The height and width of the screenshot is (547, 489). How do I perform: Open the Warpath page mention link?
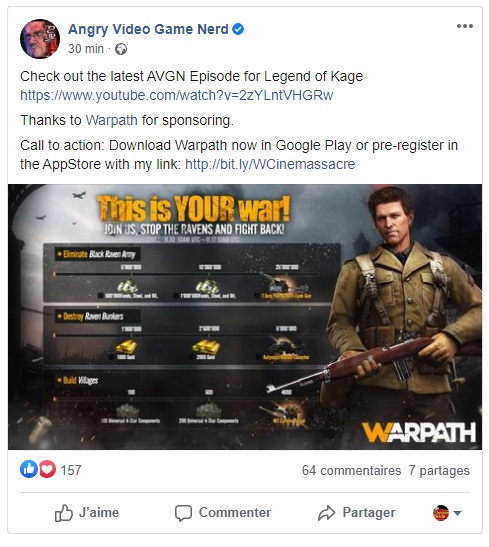point(112,120)
